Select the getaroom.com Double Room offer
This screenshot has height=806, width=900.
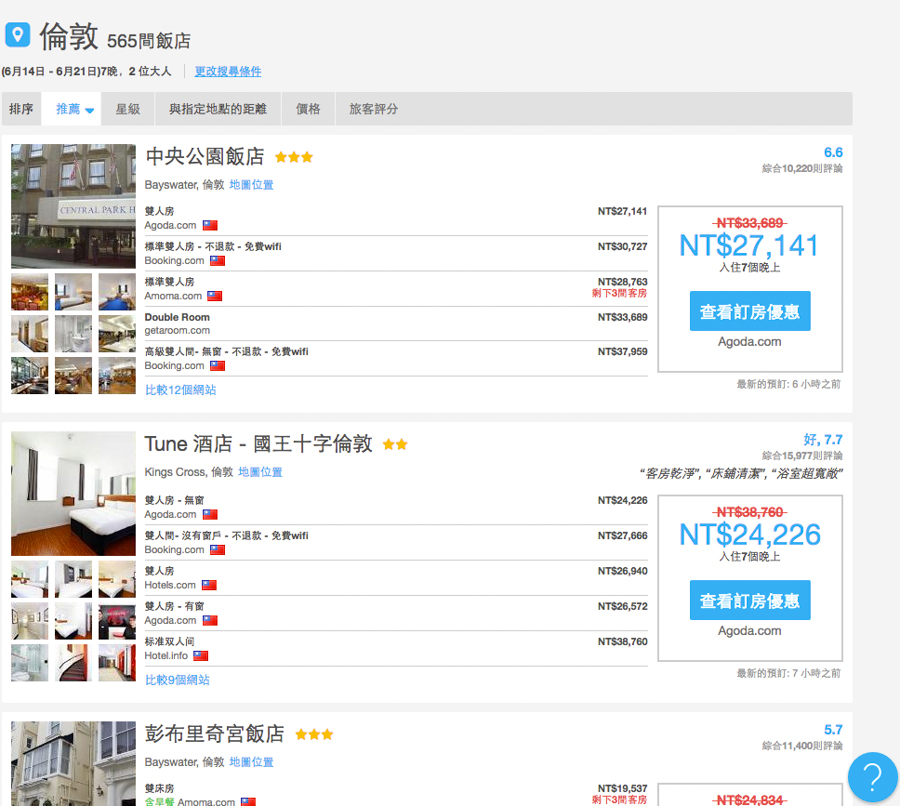click(396, 324)
